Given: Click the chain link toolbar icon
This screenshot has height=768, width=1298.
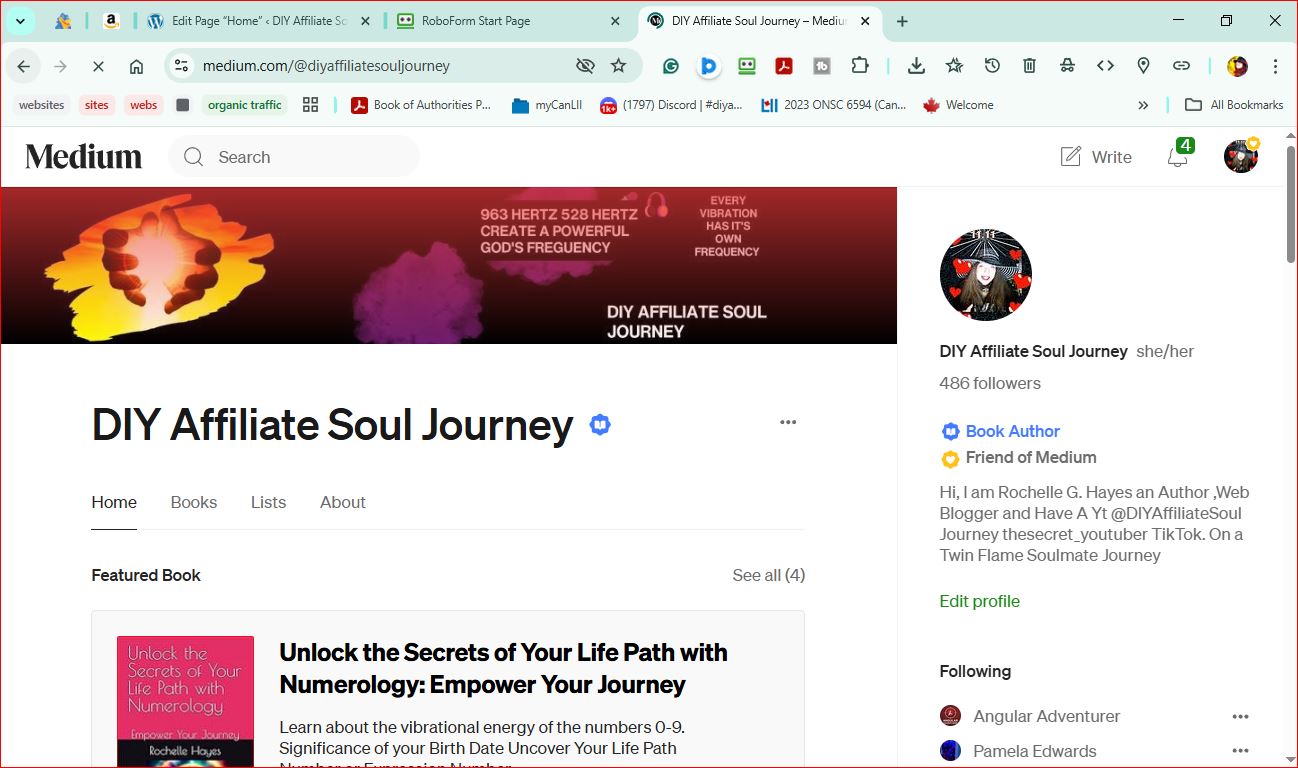Looking at the screenshot, I should pos(1181,66).
